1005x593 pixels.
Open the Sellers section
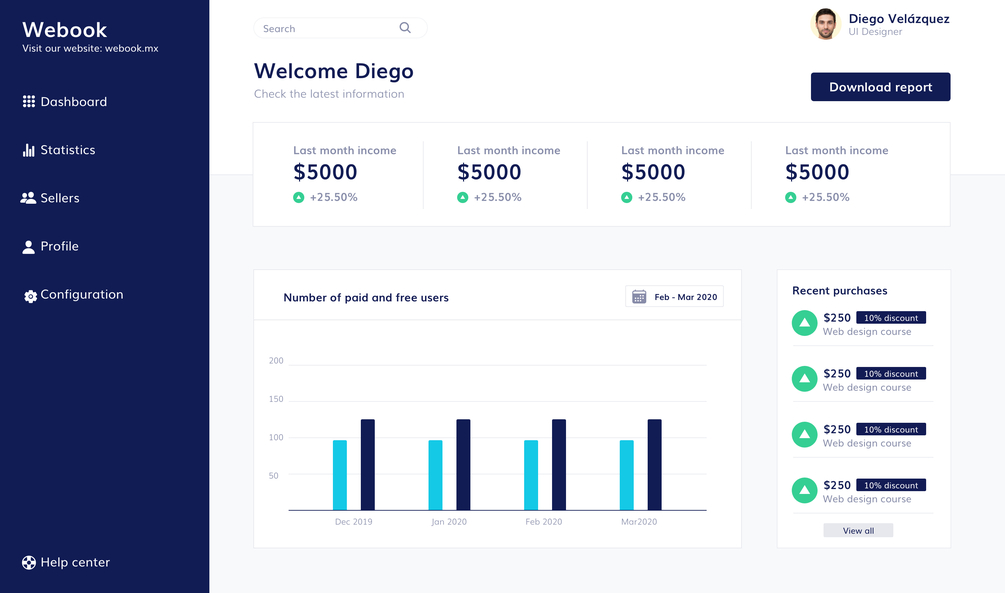[50, 198]
